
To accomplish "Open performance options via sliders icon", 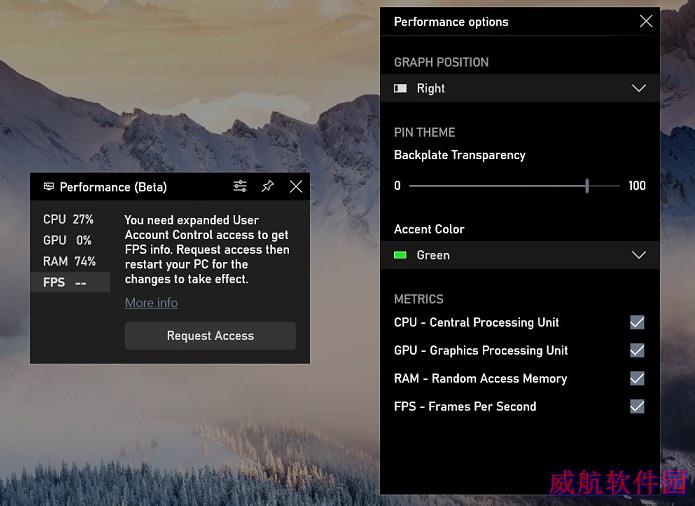I will point(240,186).
